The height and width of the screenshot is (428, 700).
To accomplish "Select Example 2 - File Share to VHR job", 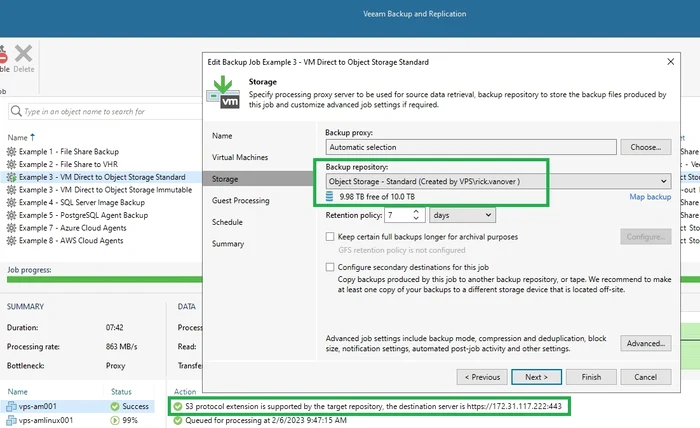I will [68, 164].
